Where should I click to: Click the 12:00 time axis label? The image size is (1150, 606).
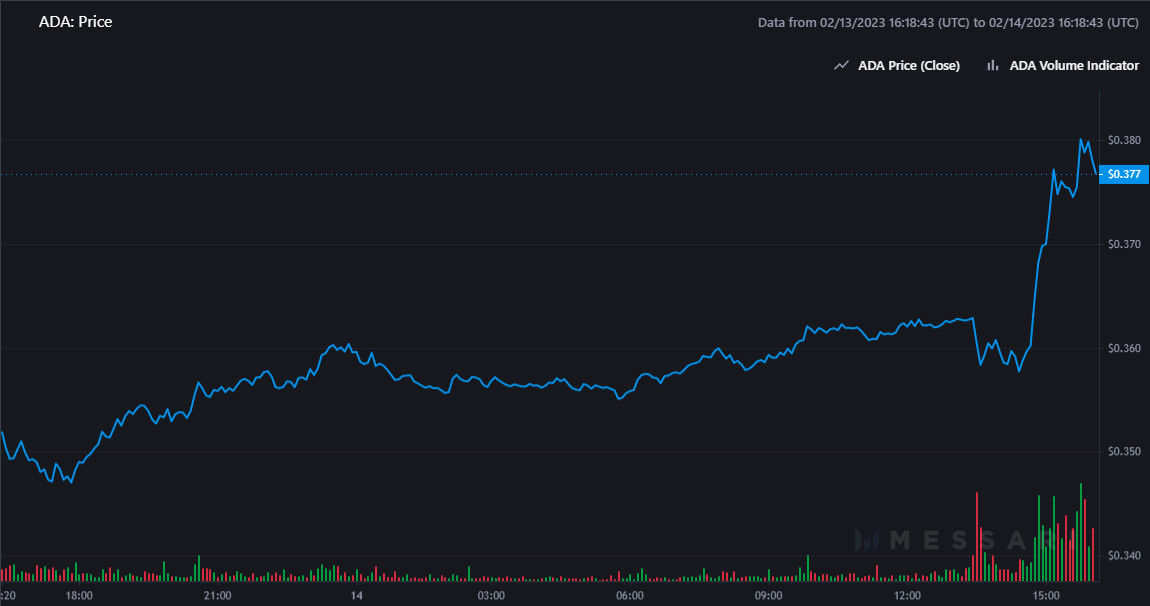tap(907, 595)
